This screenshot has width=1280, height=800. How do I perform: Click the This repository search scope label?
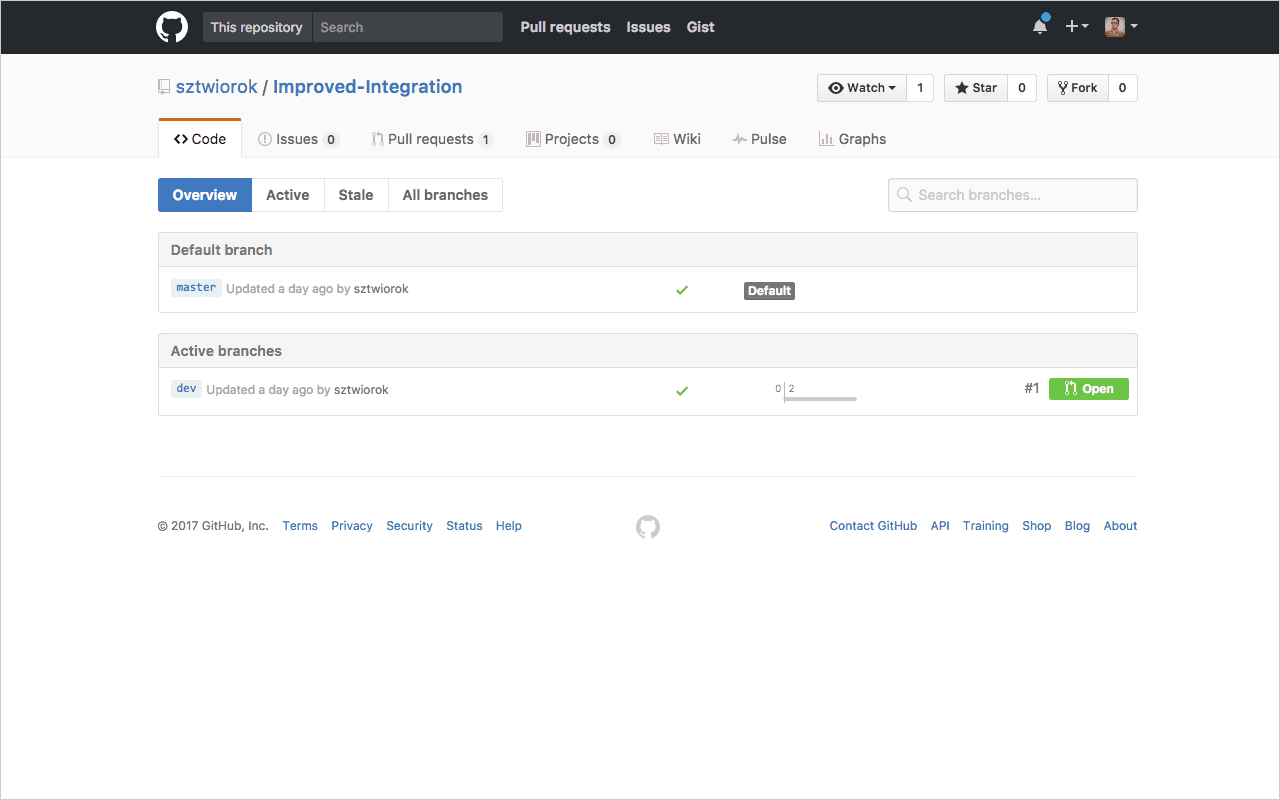coord(257,27)
